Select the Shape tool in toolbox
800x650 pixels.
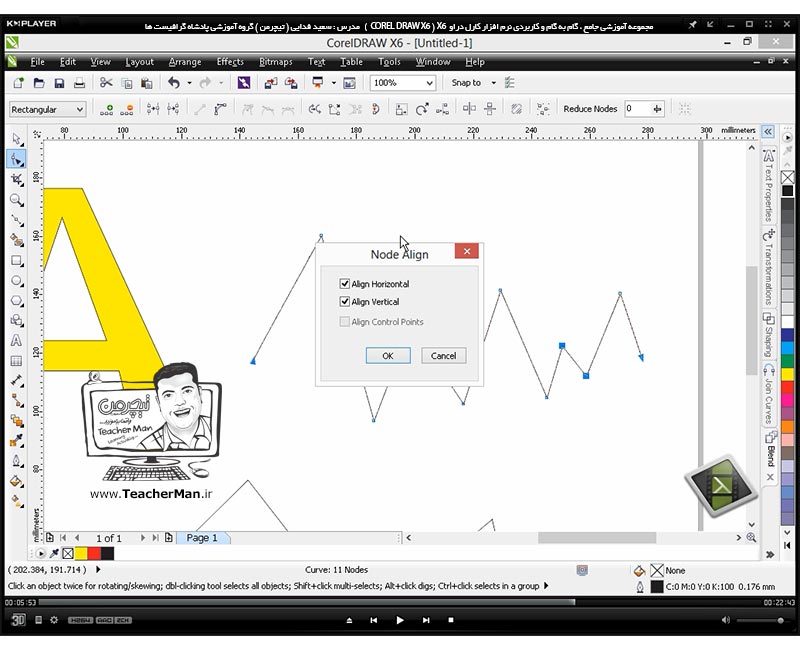pyautogui.click(x=16, y=160)
